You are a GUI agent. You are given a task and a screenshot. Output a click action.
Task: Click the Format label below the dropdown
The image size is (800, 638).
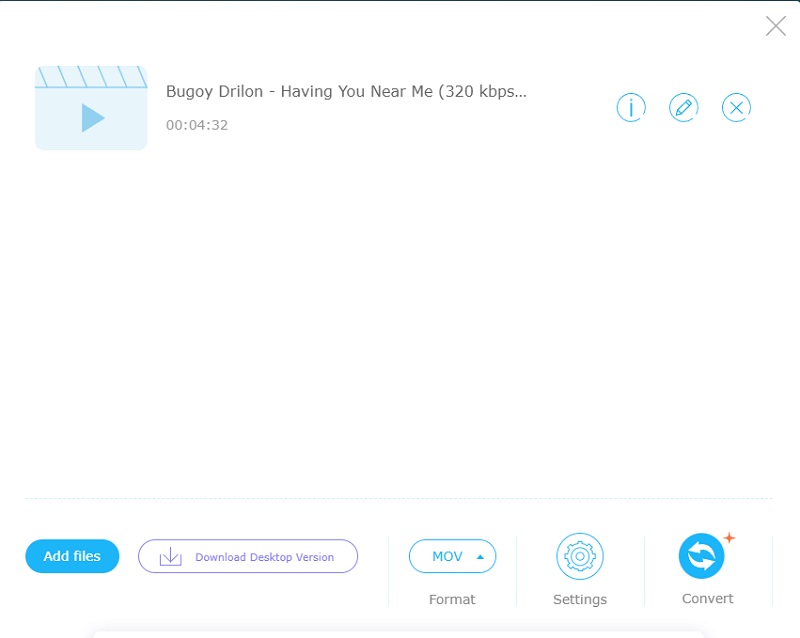[x=452, y=599]
